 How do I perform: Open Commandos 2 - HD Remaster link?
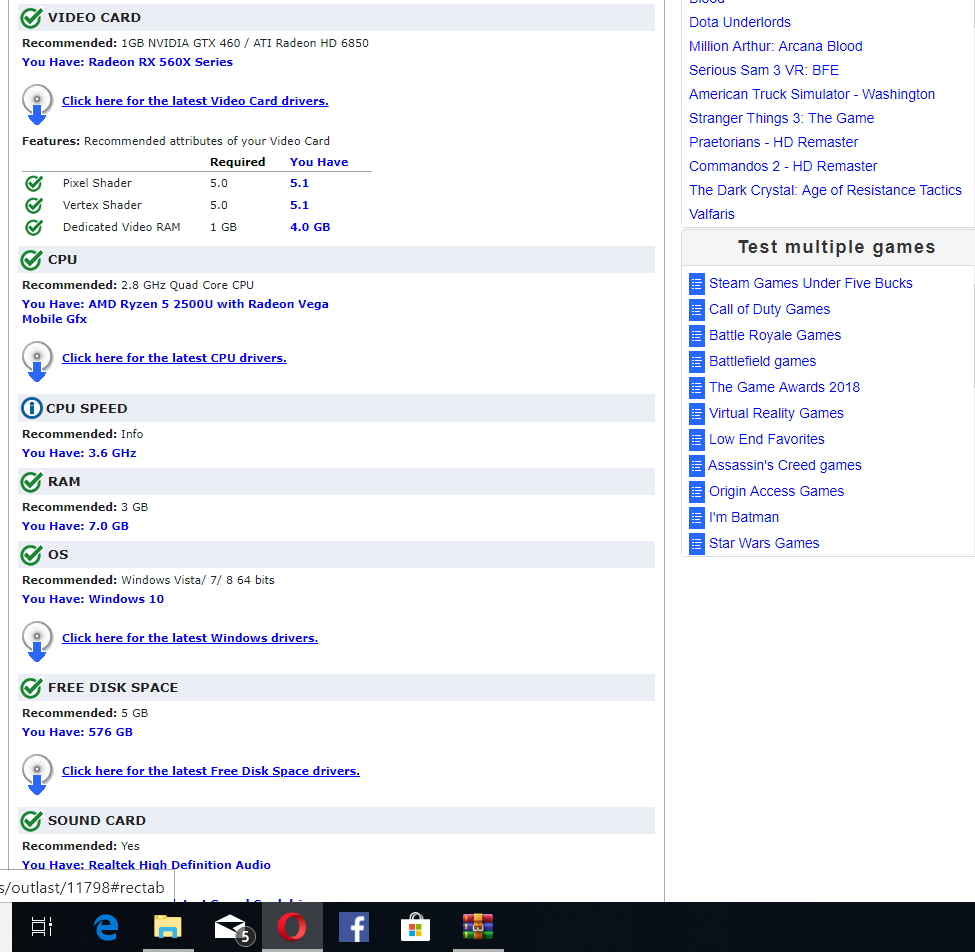783,166
